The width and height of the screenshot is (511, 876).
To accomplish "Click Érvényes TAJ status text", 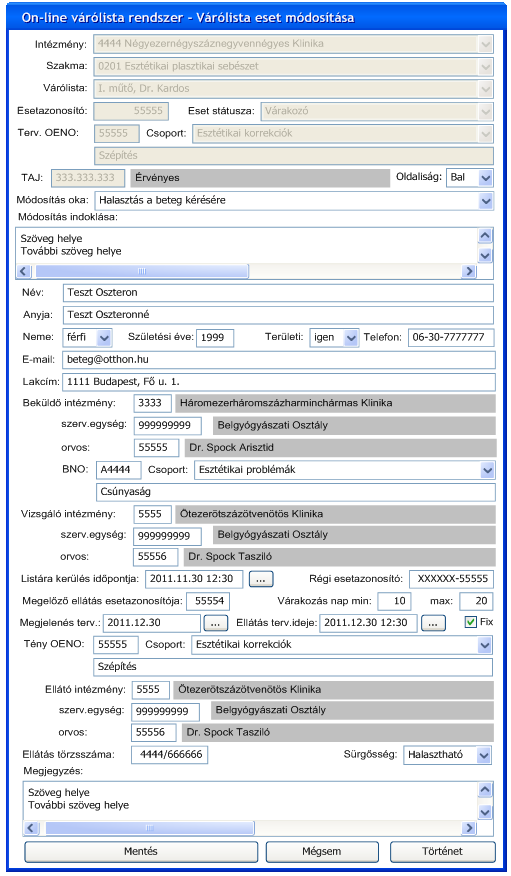I will click(157, 178).
